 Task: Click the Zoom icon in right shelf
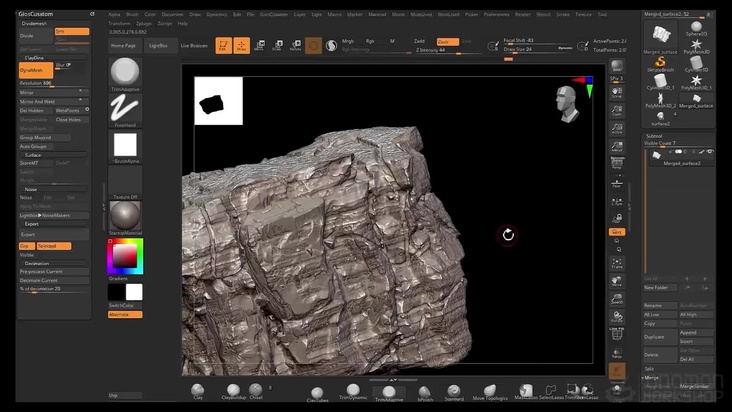point(617,110)
